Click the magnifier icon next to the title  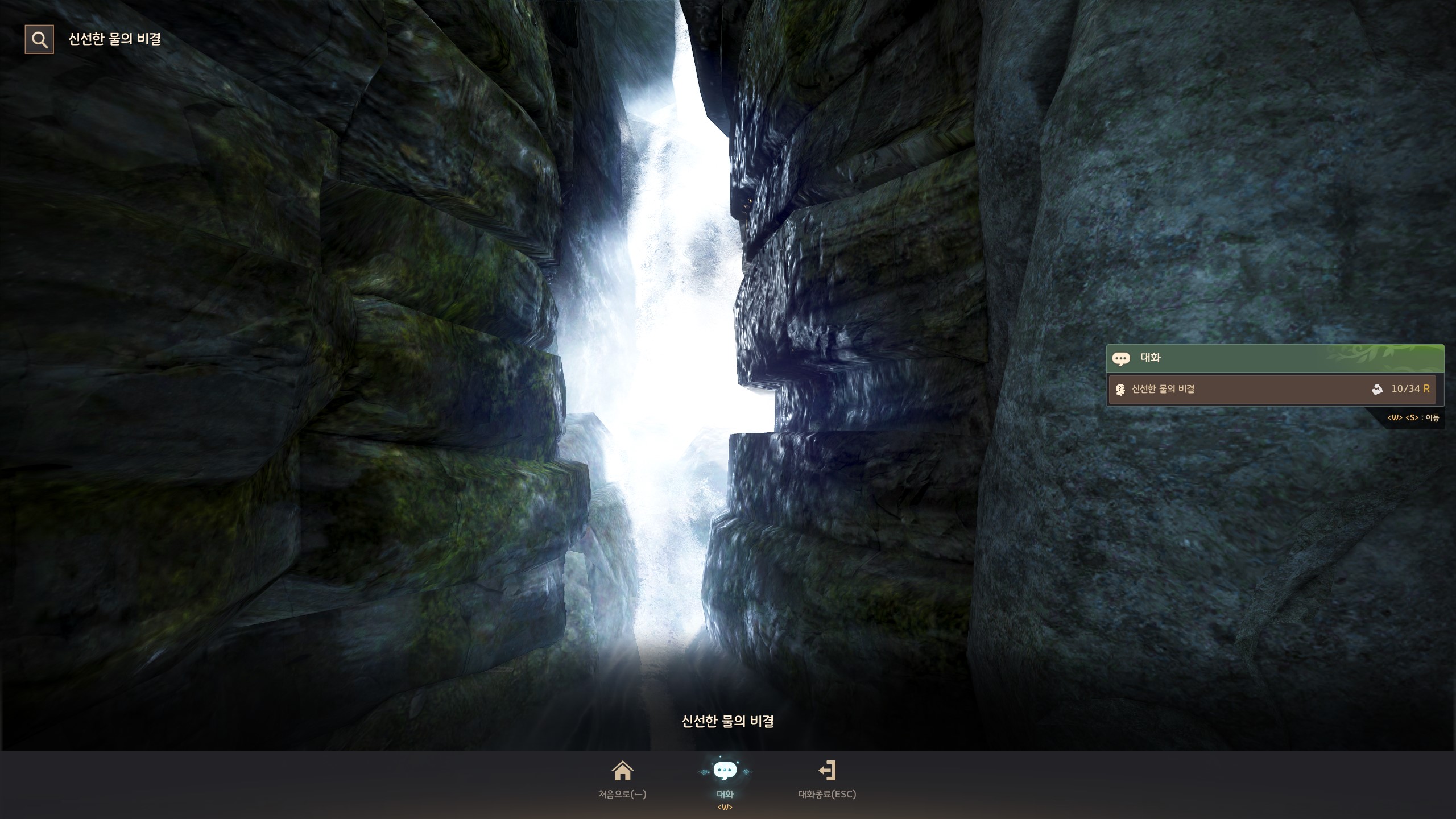point(39,39)
